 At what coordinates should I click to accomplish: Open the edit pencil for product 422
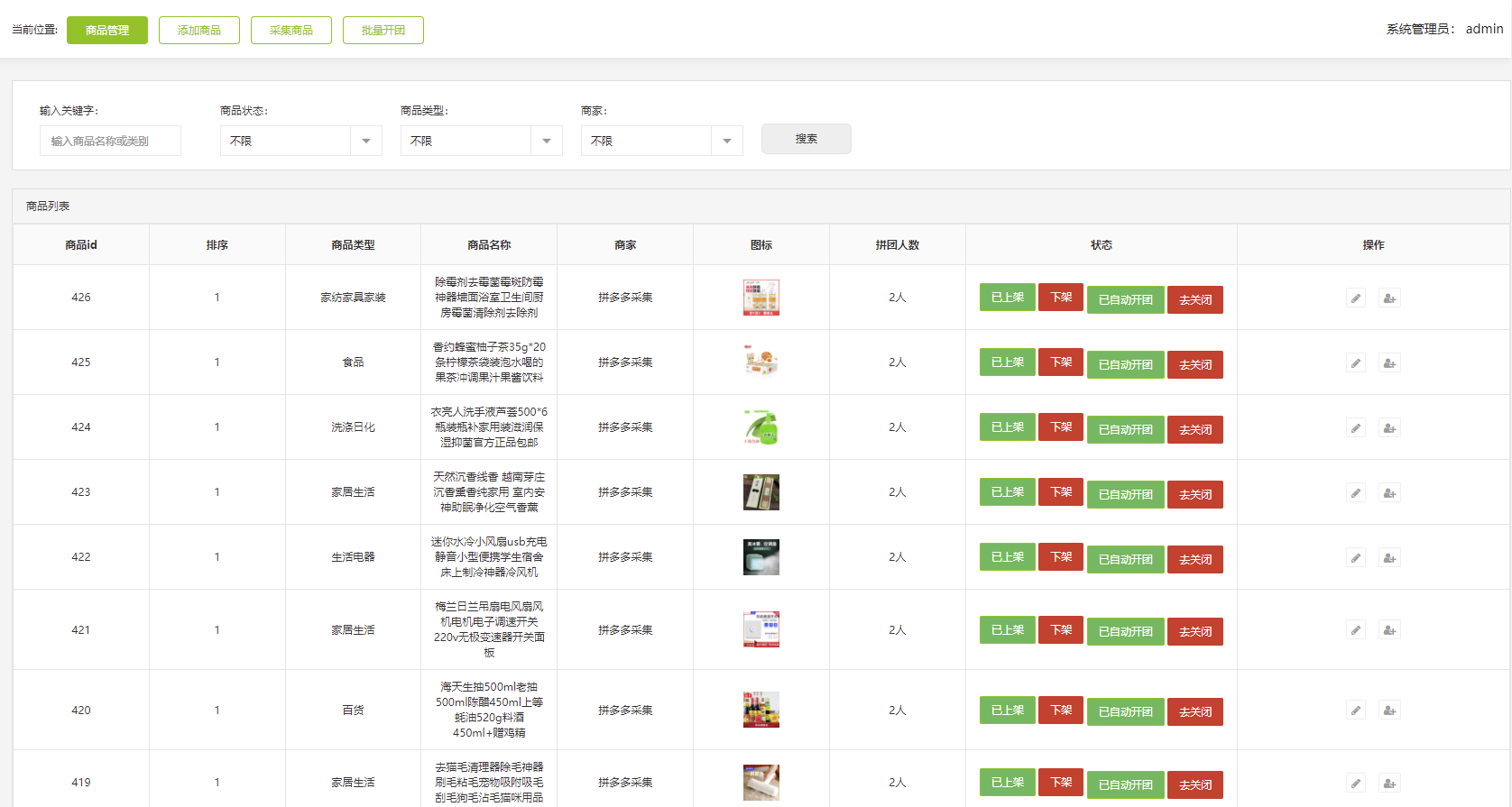1356,558
